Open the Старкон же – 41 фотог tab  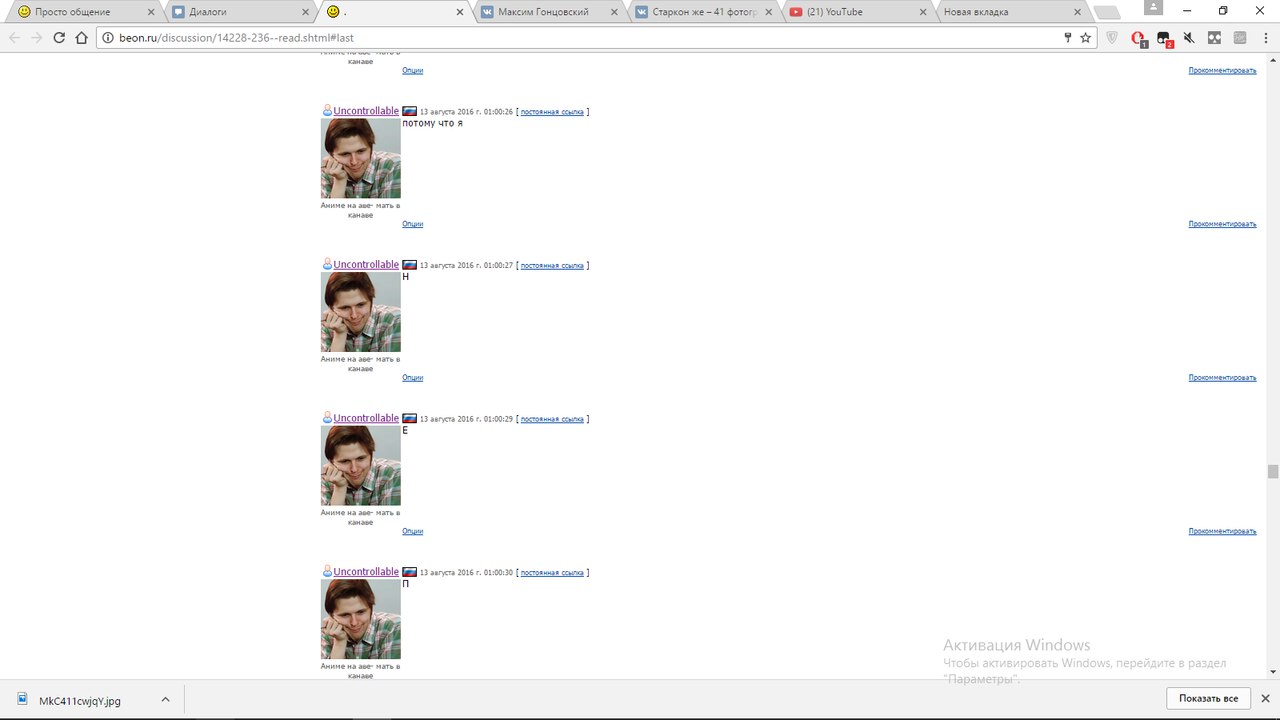(x=703, y=12)
